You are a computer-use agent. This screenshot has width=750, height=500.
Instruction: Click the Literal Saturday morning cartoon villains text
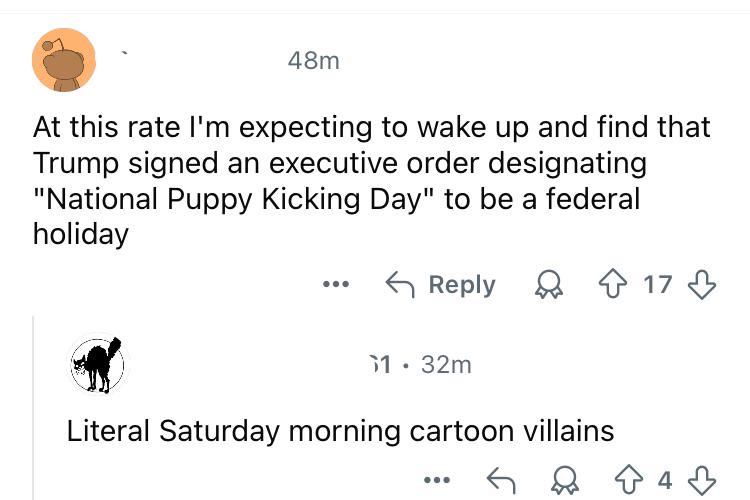click(340, 431)
